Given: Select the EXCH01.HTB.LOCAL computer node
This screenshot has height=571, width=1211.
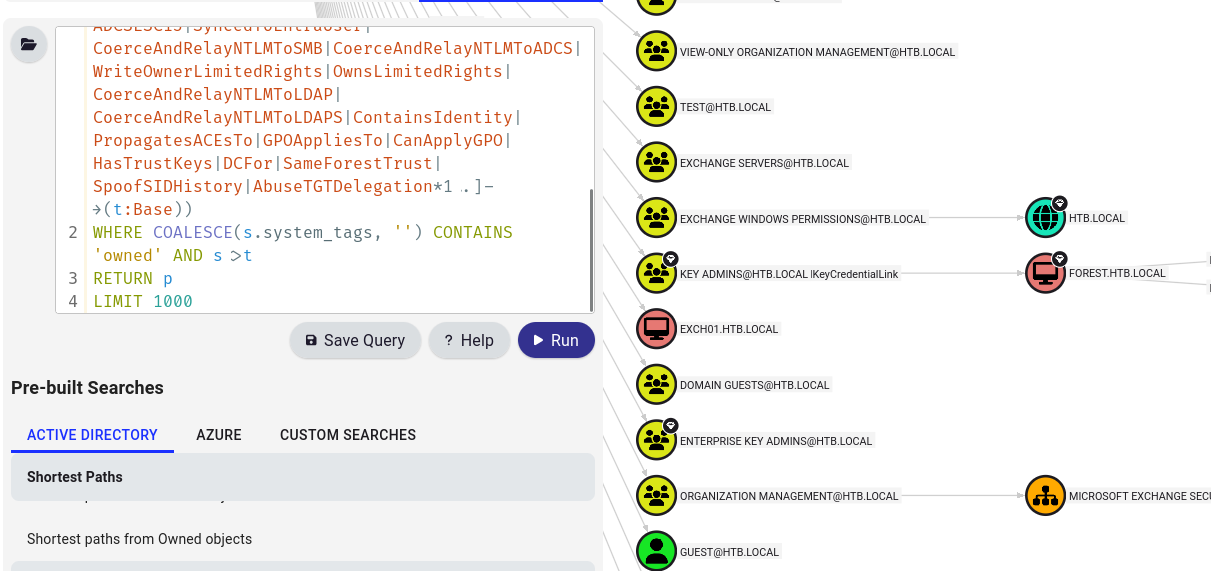Looking at the screenshot, I should click(x=656, y=328).
